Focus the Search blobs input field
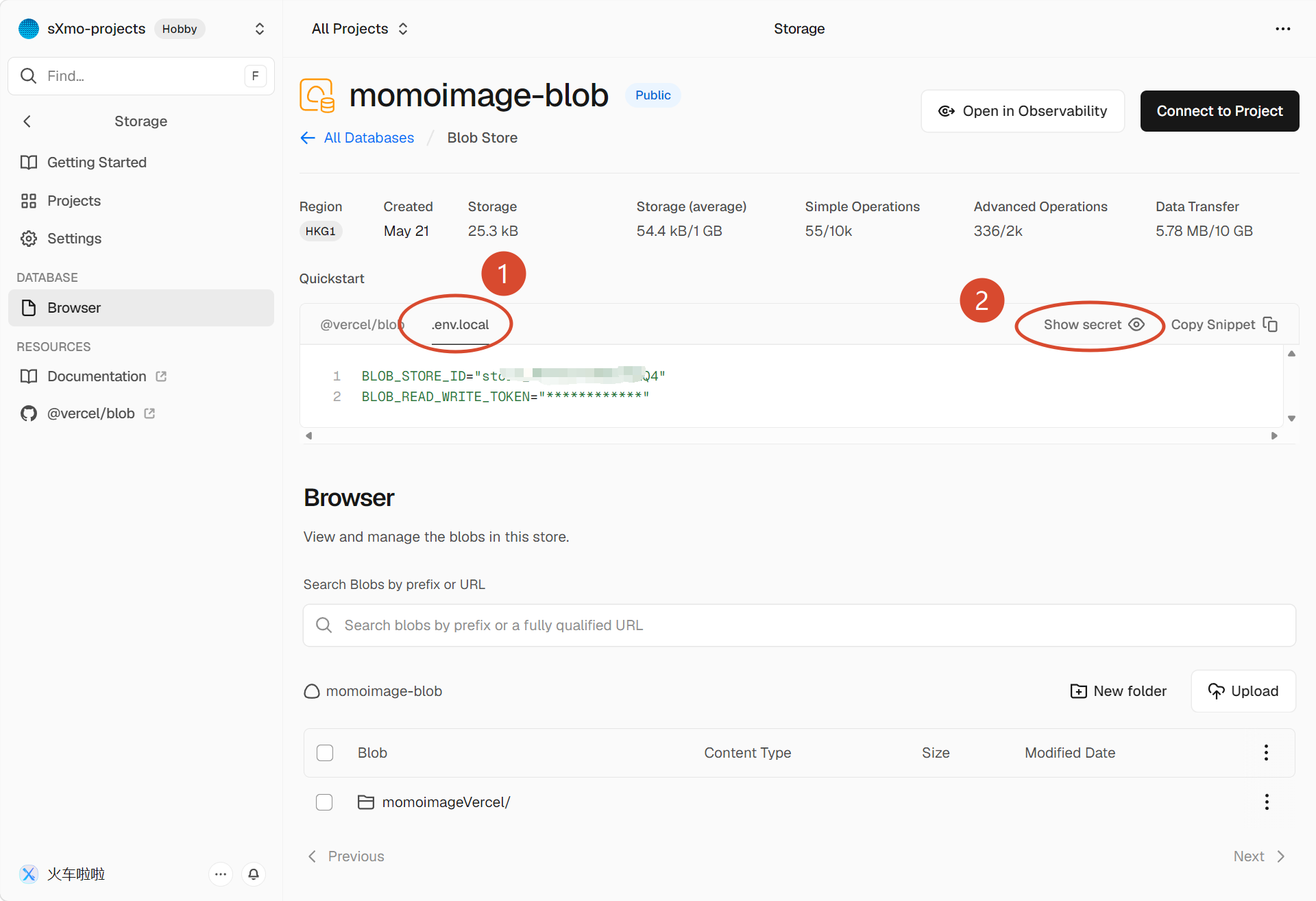Screen dimensions: 1316x901 799,625
